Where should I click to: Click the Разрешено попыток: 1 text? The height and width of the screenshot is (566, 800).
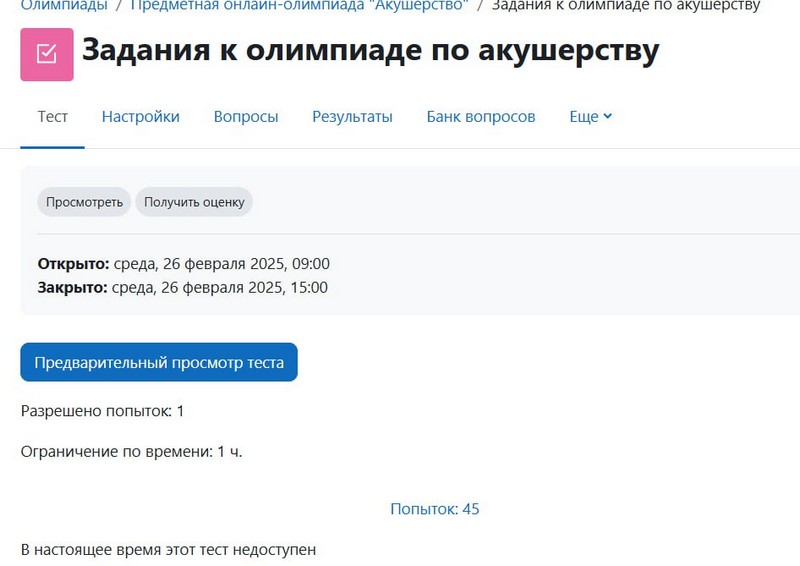tap(103, 411)
